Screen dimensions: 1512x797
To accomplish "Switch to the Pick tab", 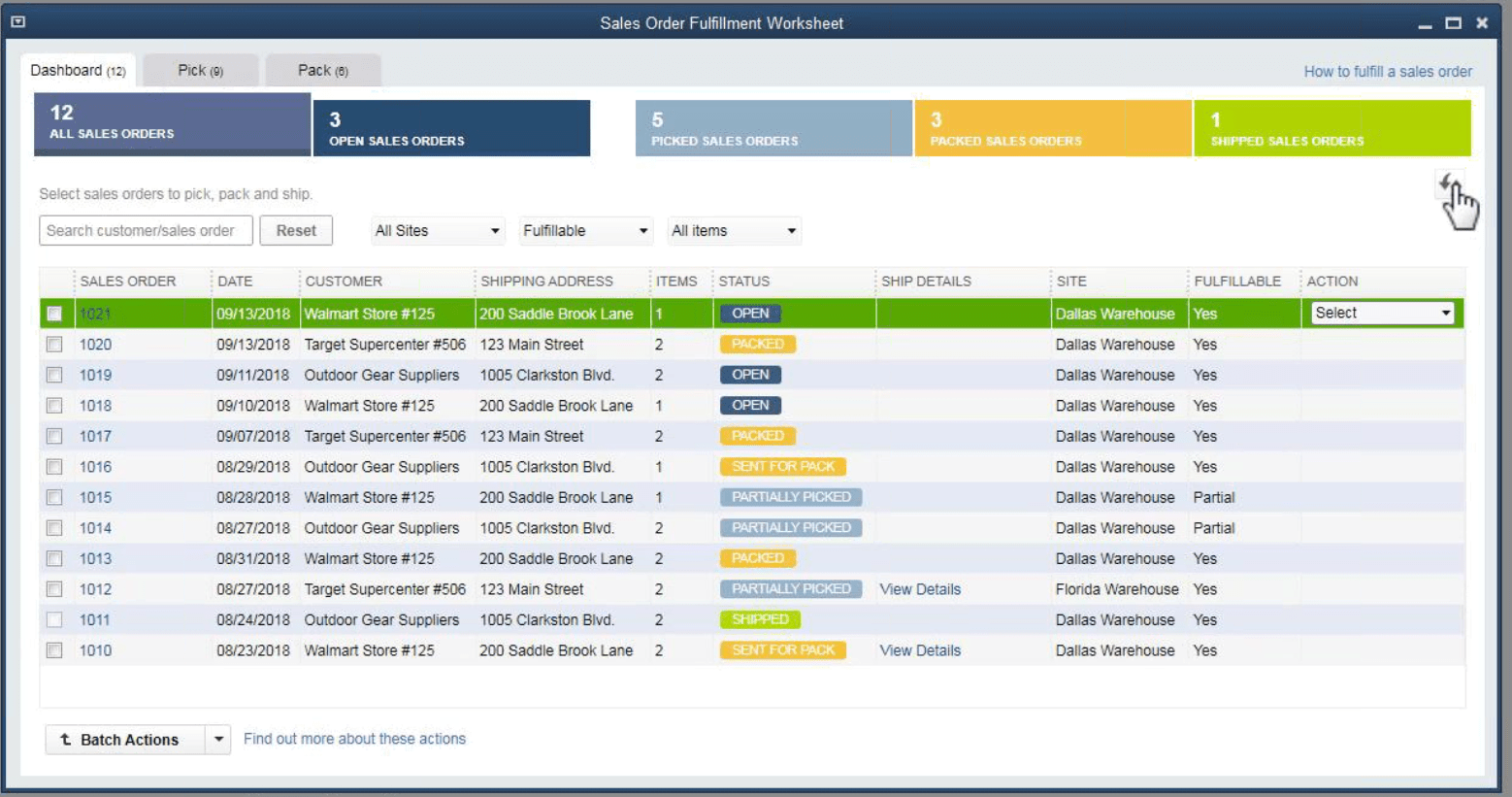I will (x=200, y=69).
